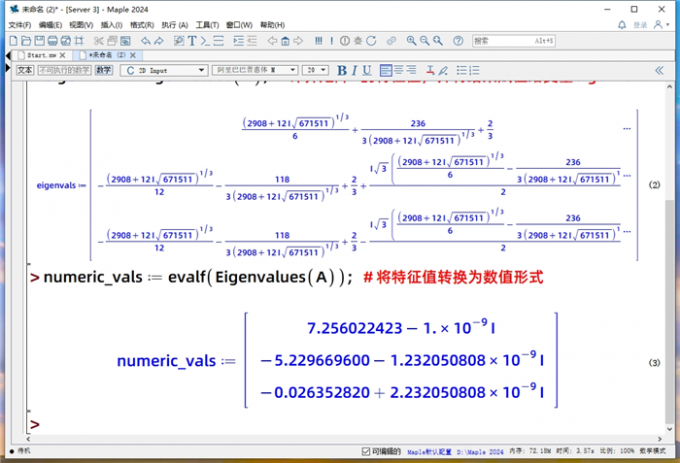Open the font family dropdown

pos(256,70)
